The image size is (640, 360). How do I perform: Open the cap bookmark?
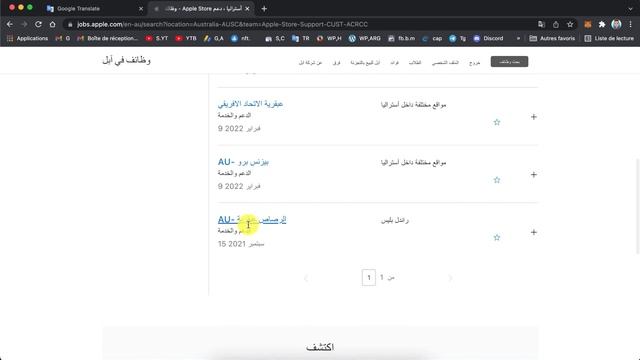[432, 38]
